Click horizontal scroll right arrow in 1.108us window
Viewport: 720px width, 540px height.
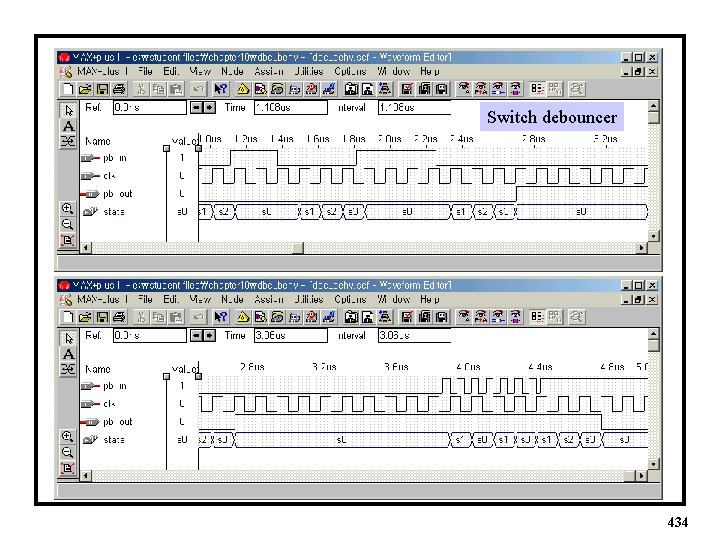(642, 248)
